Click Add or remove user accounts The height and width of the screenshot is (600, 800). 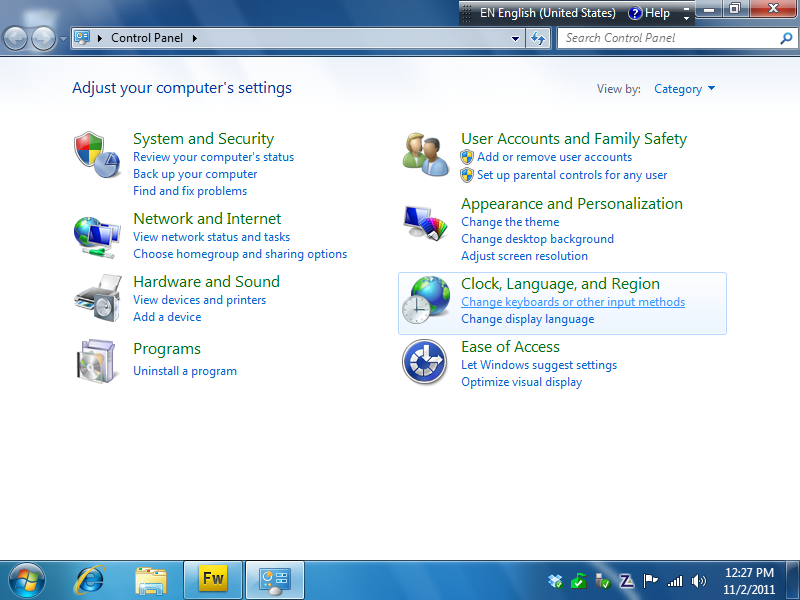click(x=554, y=157)
